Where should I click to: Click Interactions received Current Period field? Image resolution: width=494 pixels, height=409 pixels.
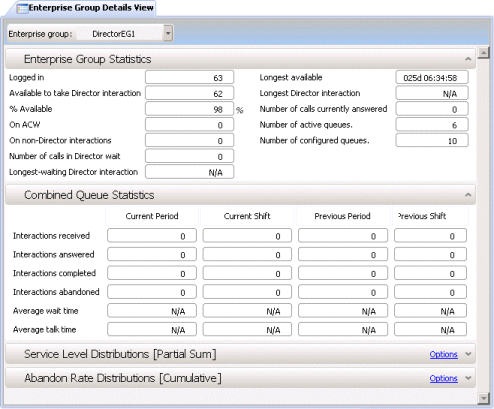[x=152, y=236]
